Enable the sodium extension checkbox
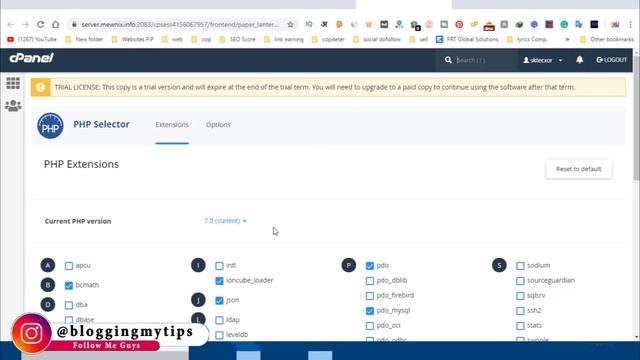The width and height of the screenshot is (640, 360). click(x=520, y=266)
